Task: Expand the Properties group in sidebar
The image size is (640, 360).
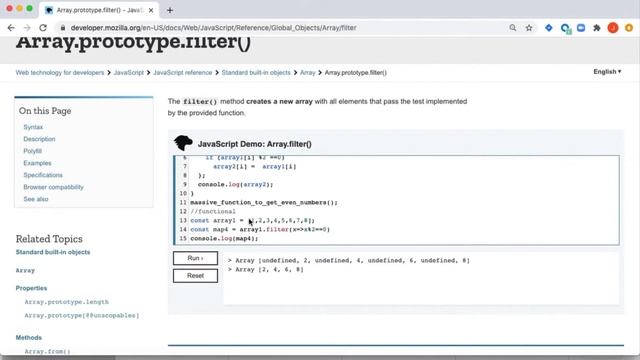Action: pyautogui.click(x=31, y=288)
